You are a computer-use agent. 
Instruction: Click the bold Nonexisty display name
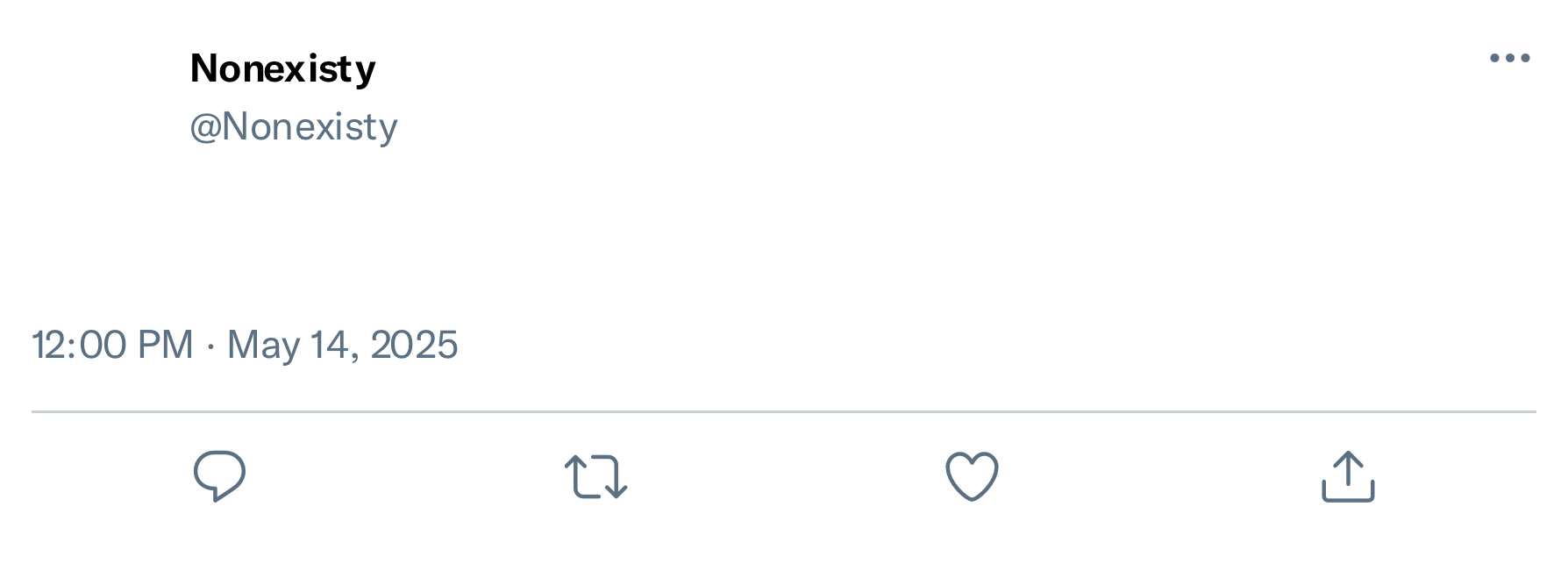point(282,68)
